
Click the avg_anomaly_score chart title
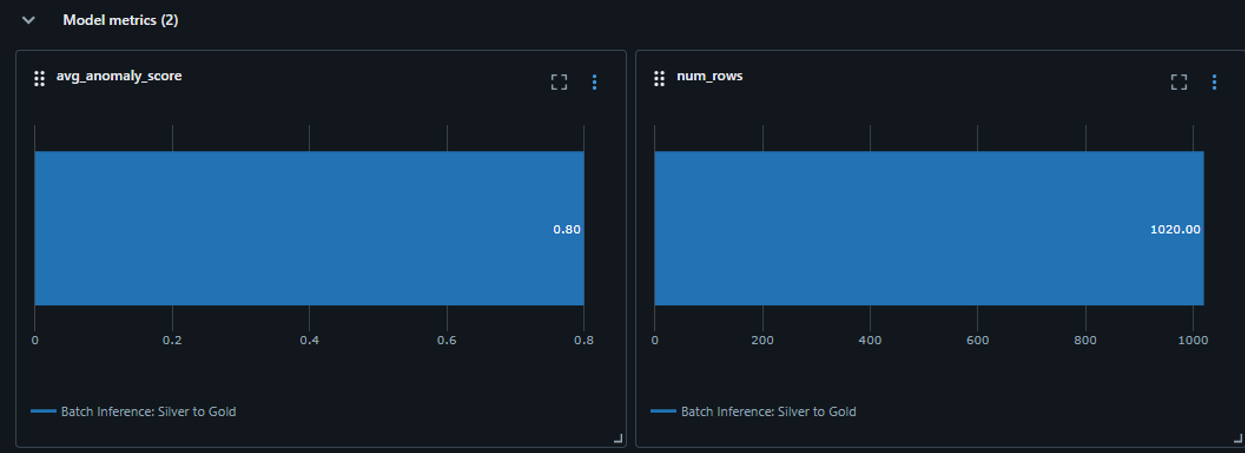[119, 76]
